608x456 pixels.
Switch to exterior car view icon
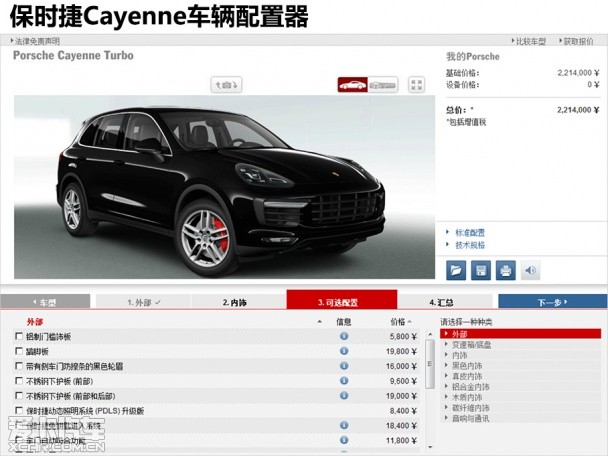tap(352, 85)
